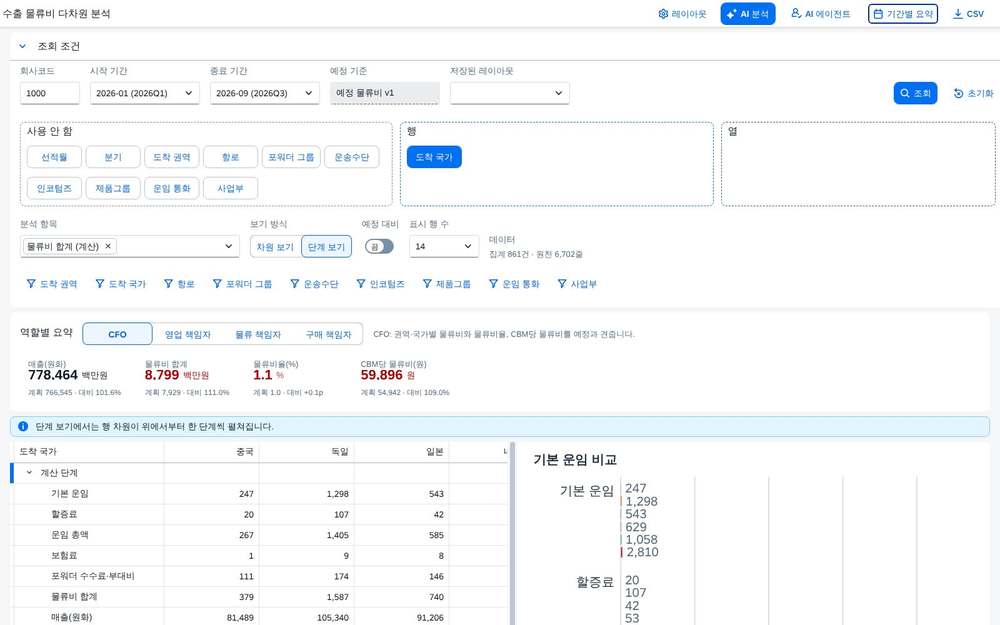Image resolution: width=1000 pixels, height=625 pixels.
Task: Open the 도착 권역 filter funnel
Action: pyautogui.click(x=31, y=284)
